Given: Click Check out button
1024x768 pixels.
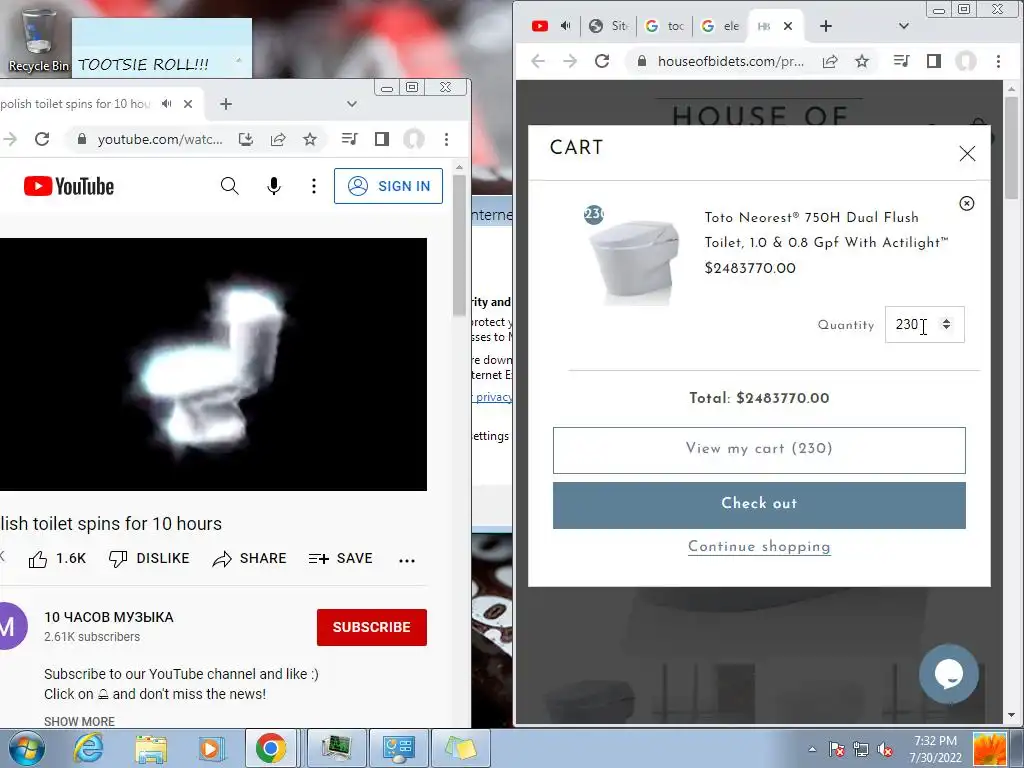Looking at the screenshot, I should [x=759, y=505].
